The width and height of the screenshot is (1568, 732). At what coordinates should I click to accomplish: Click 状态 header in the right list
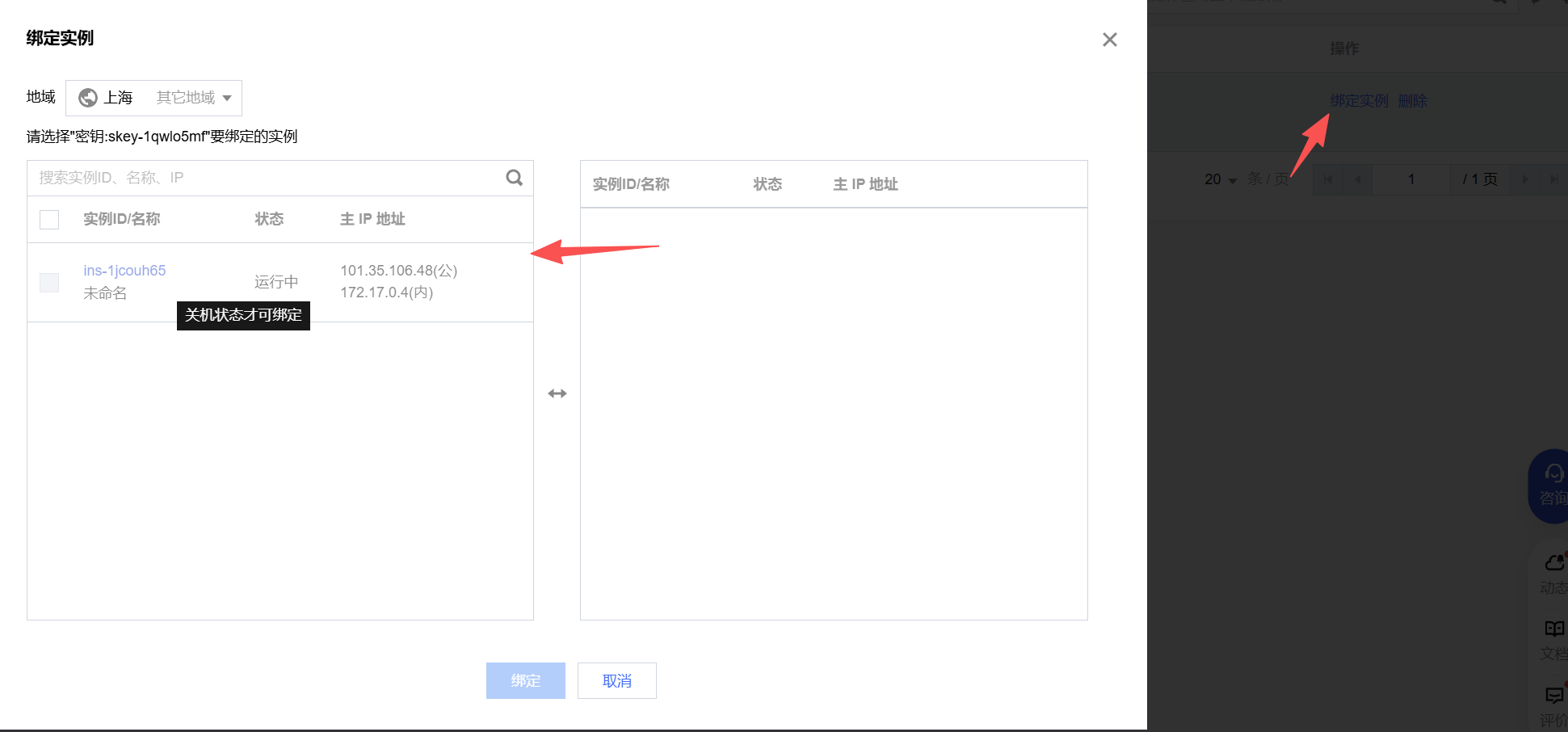click(767, 184)
